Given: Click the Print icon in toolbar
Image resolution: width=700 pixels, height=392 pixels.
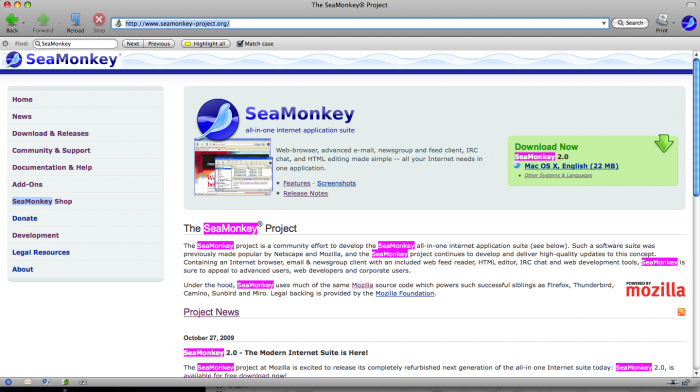Looking at the screenshot, I should (662, 20).
